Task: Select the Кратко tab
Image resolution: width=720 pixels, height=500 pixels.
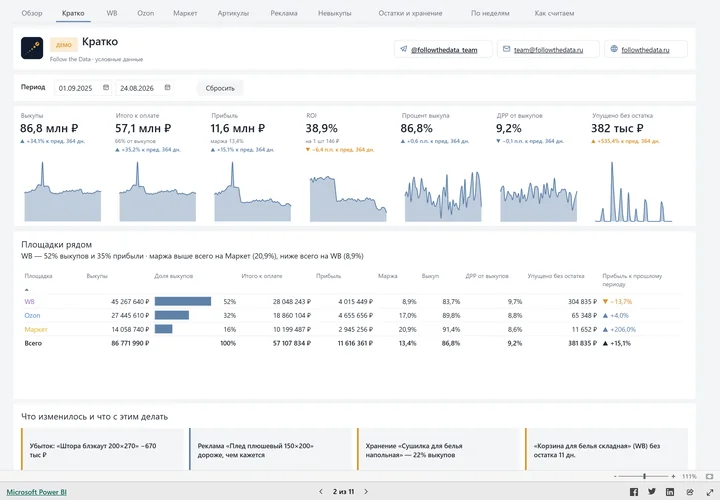Action: click(73, 13)
